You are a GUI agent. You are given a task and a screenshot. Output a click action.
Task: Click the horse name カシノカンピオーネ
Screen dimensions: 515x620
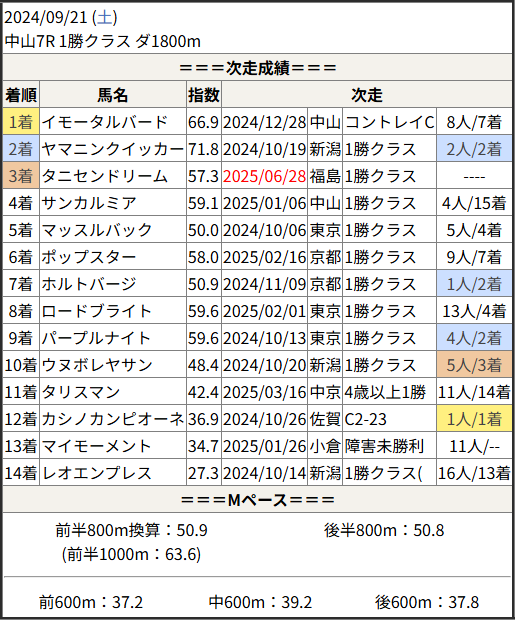(113, 419)
